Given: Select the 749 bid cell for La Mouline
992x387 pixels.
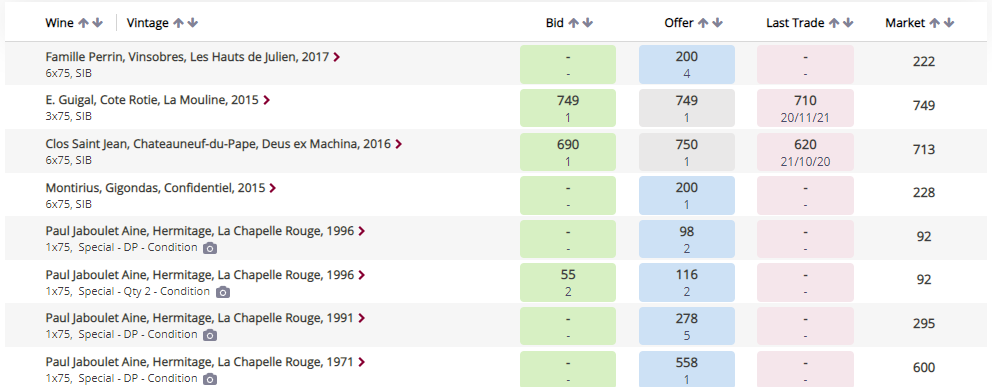Looking at the screenshot, I should (568, 106).
